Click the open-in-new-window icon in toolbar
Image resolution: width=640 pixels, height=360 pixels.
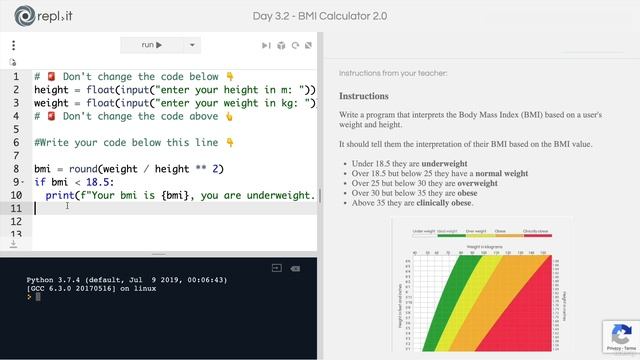pos(309,45)
